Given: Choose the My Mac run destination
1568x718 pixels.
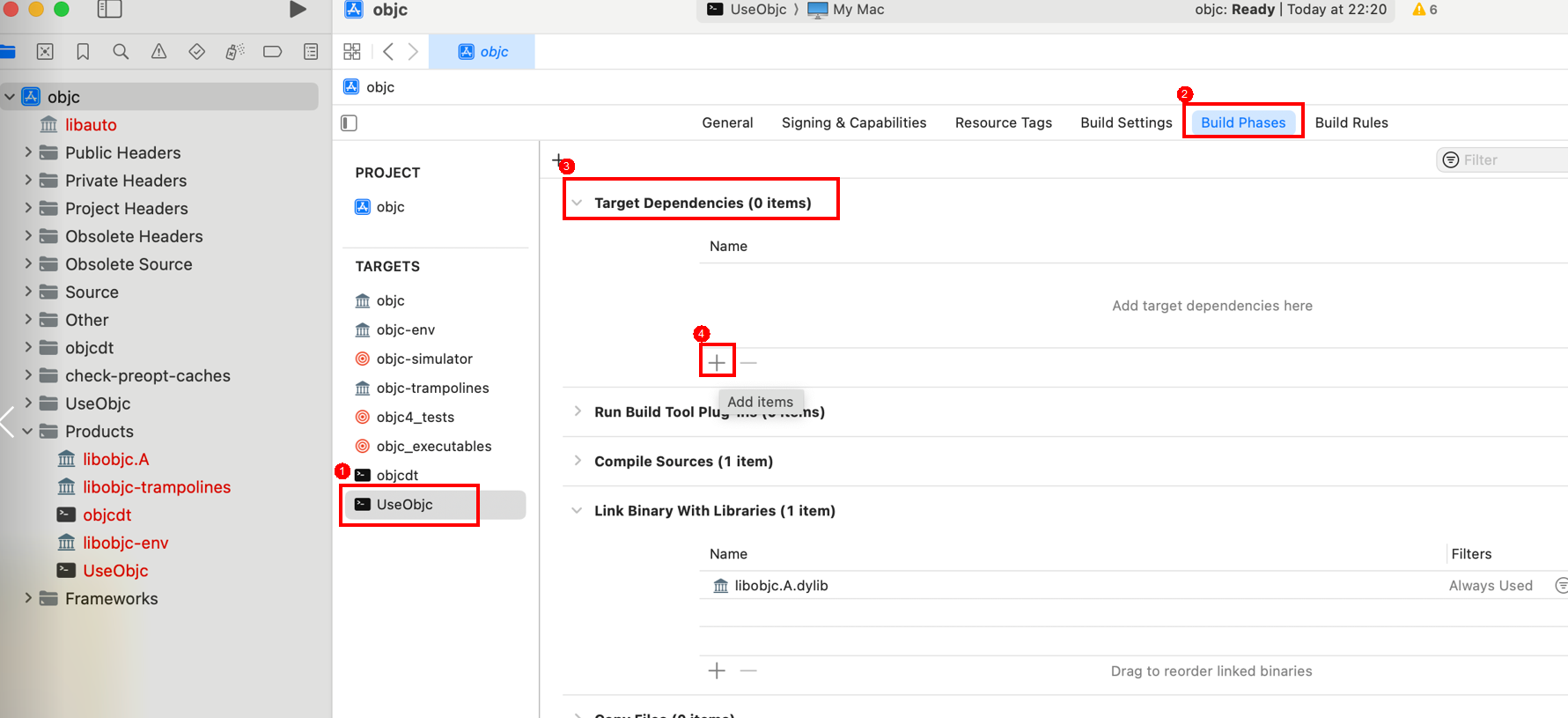Looking at the screenshot, I should (x=846, y=10).
